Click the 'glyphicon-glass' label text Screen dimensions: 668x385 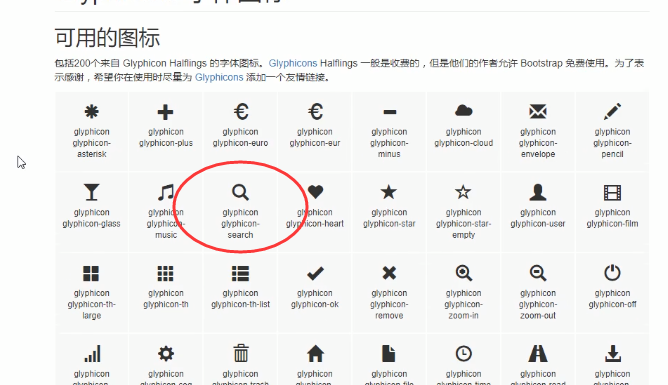point(92,224)
